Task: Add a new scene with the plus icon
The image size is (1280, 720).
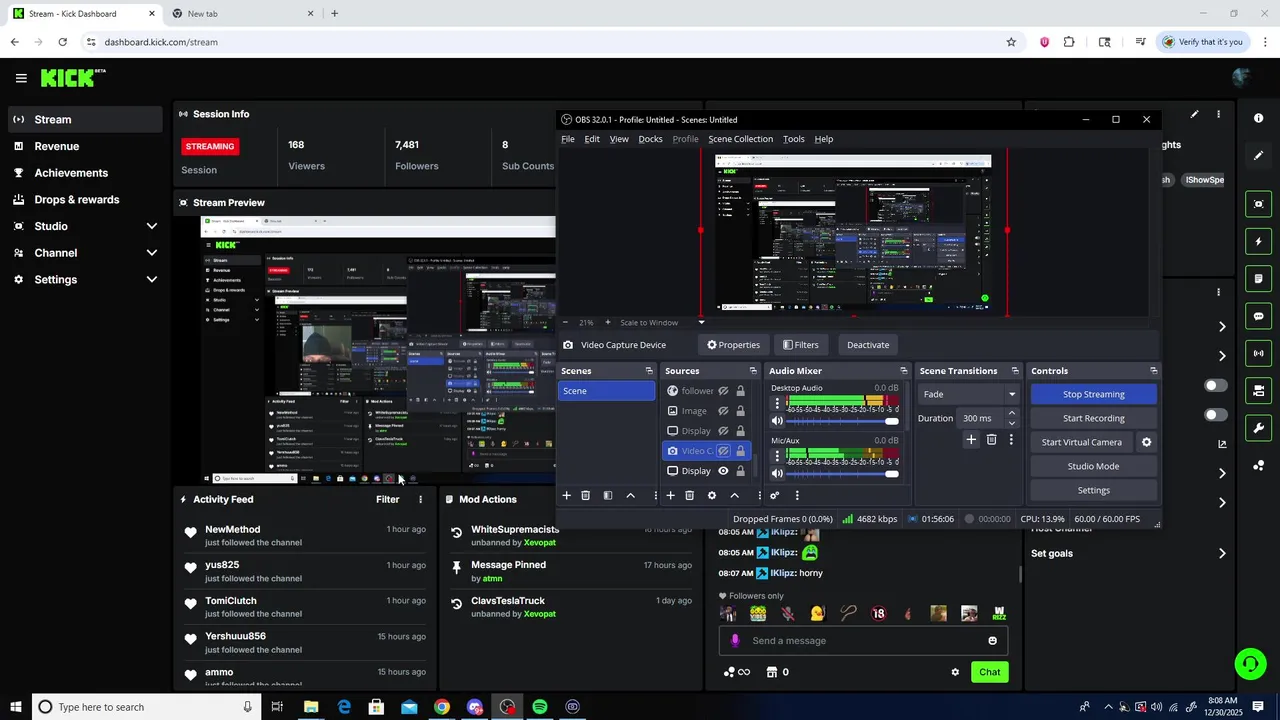Action: coord(566,495)
